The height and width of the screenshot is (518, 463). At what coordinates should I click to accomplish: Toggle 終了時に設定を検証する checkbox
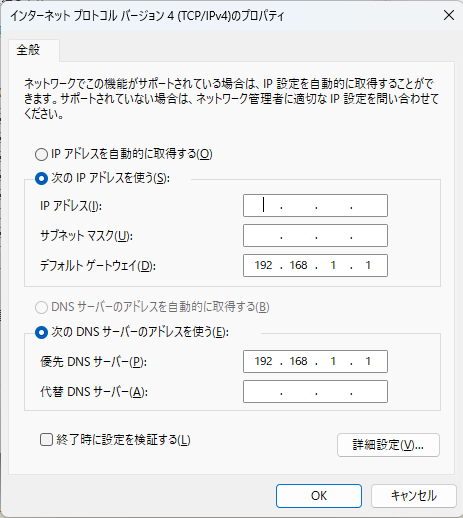(46, 439)
